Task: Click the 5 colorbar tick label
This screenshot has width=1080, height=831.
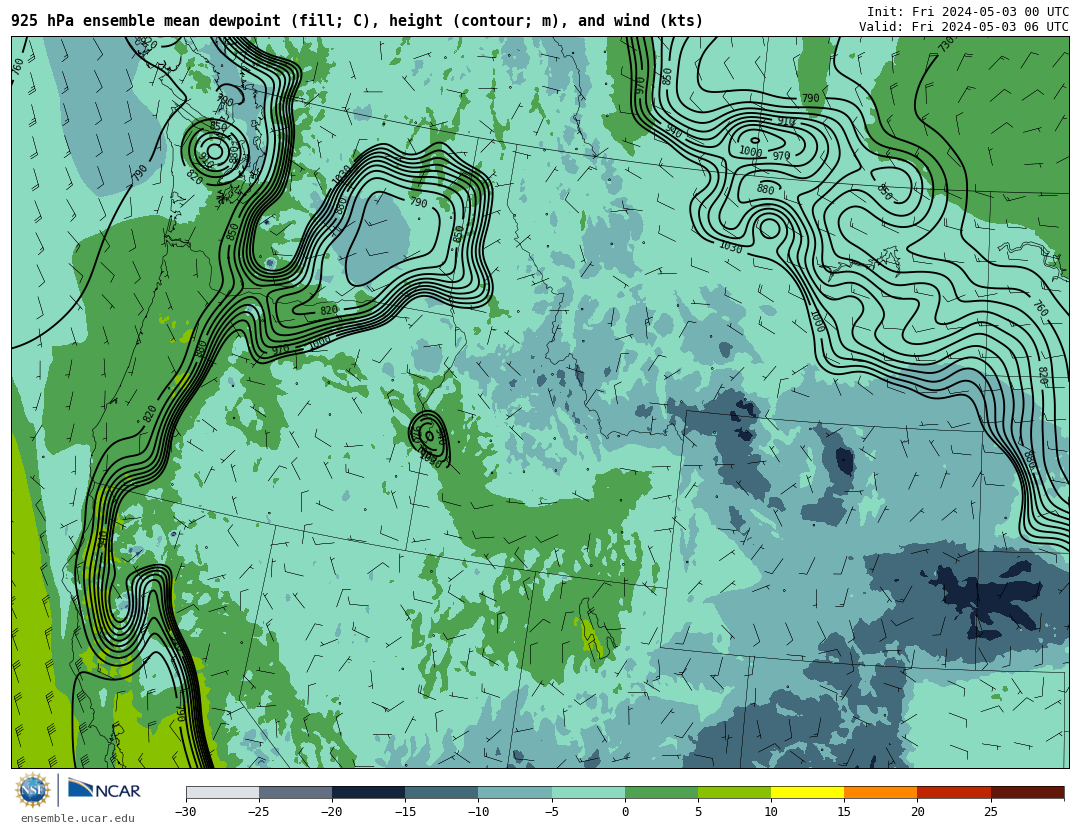Action: [698, 812]
